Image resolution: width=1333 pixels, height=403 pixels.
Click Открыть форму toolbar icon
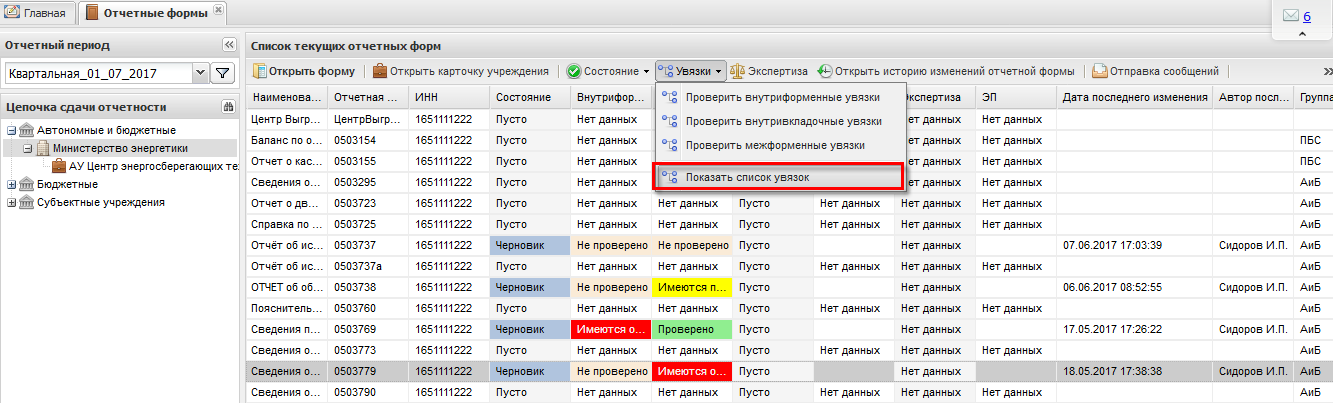point(262,71)
